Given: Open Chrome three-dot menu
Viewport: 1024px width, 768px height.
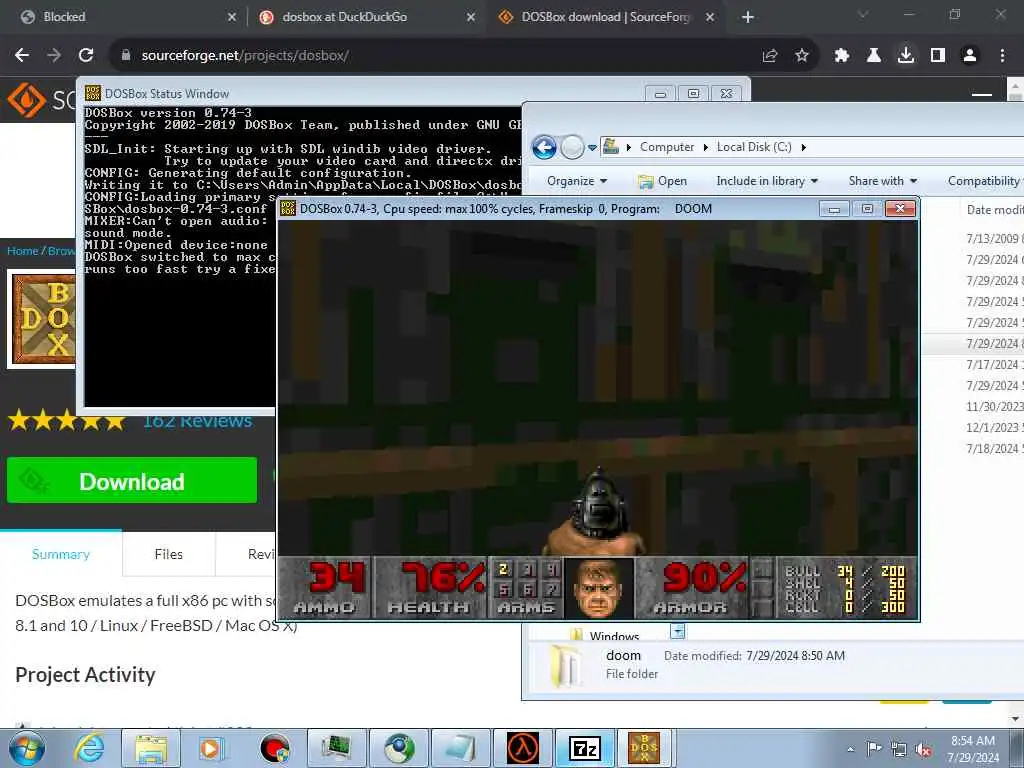Looking at the screenshot, I should click(1002, 56).
